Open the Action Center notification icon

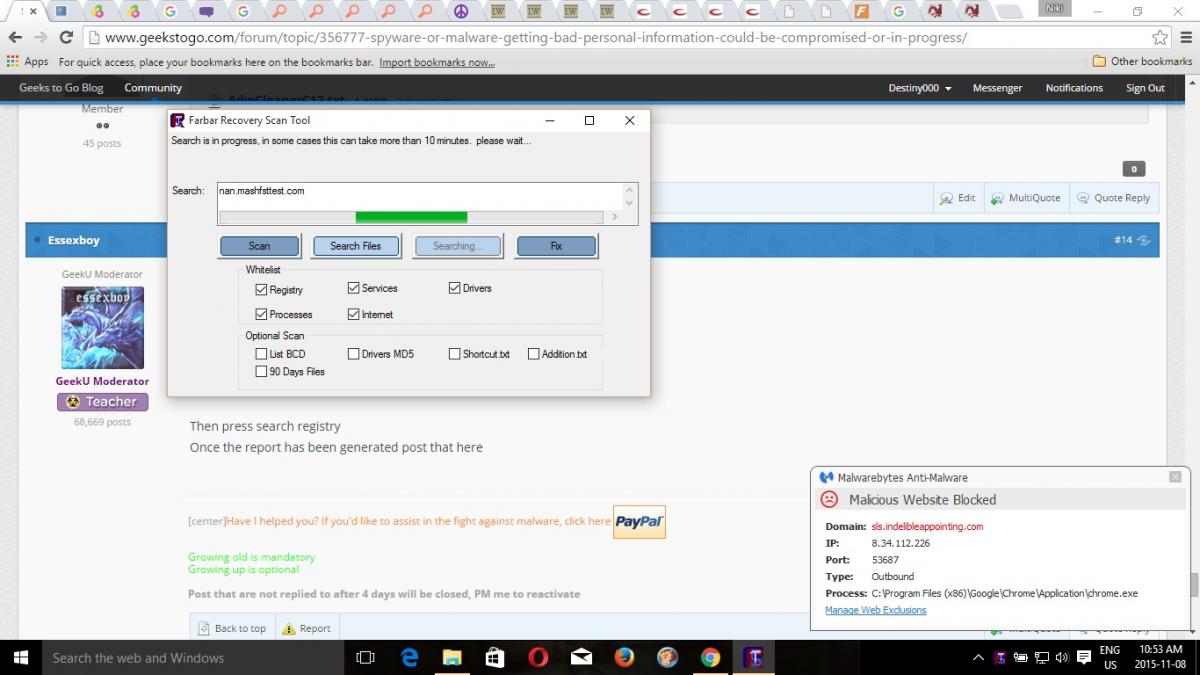click(x=1084, y=658)
